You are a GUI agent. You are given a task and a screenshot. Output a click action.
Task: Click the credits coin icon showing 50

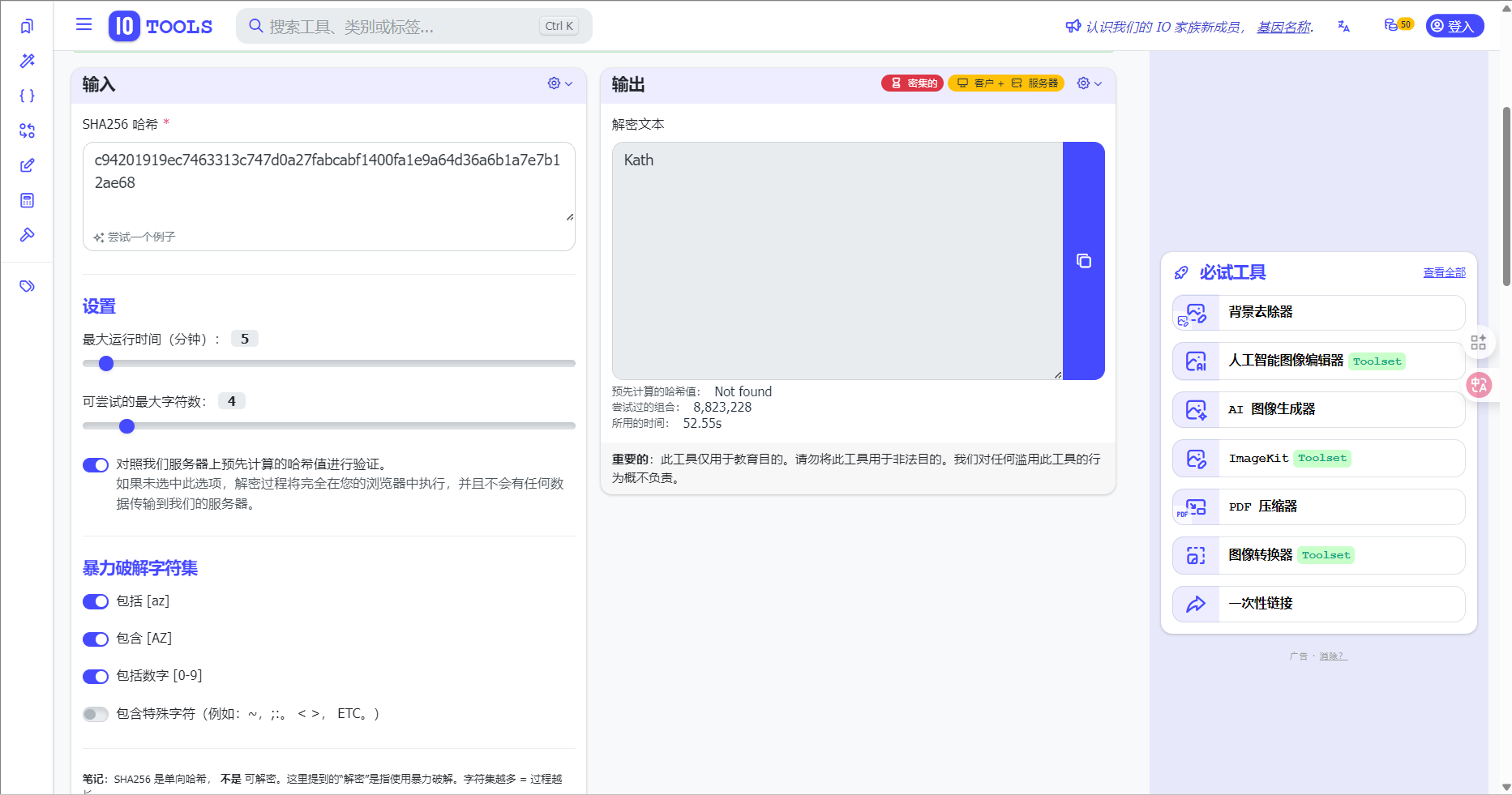1398,25
